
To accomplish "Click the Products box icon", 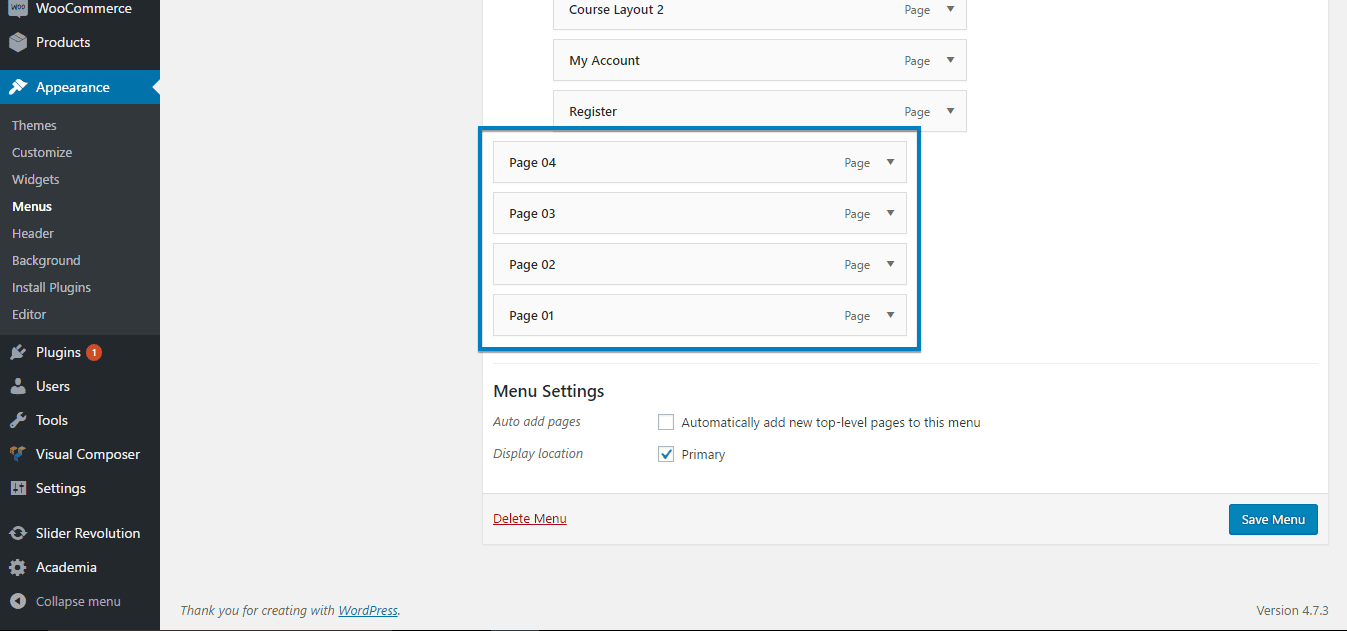I will pyautogui.click(x=18, y=43).
